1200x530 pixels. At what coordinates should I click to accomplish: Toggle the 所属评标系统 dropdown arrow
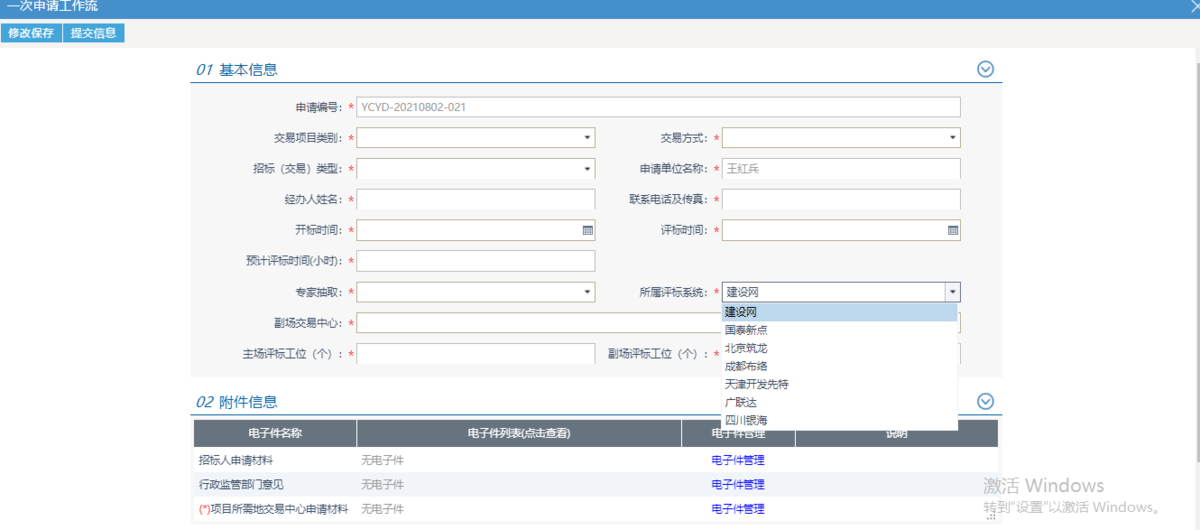tap(953, 292)
